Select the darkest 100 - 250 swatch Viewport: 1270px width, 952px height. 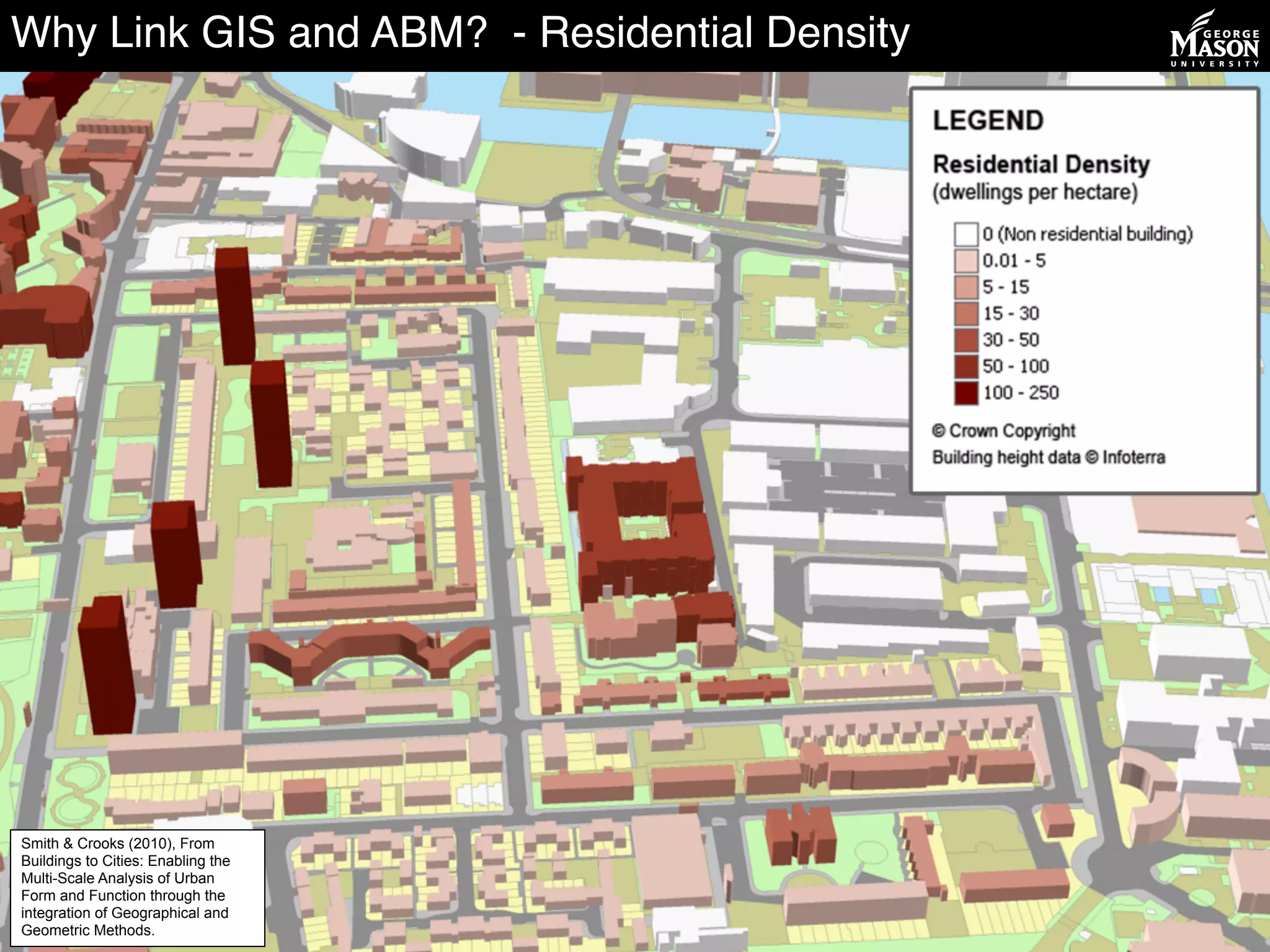(966, 393)
